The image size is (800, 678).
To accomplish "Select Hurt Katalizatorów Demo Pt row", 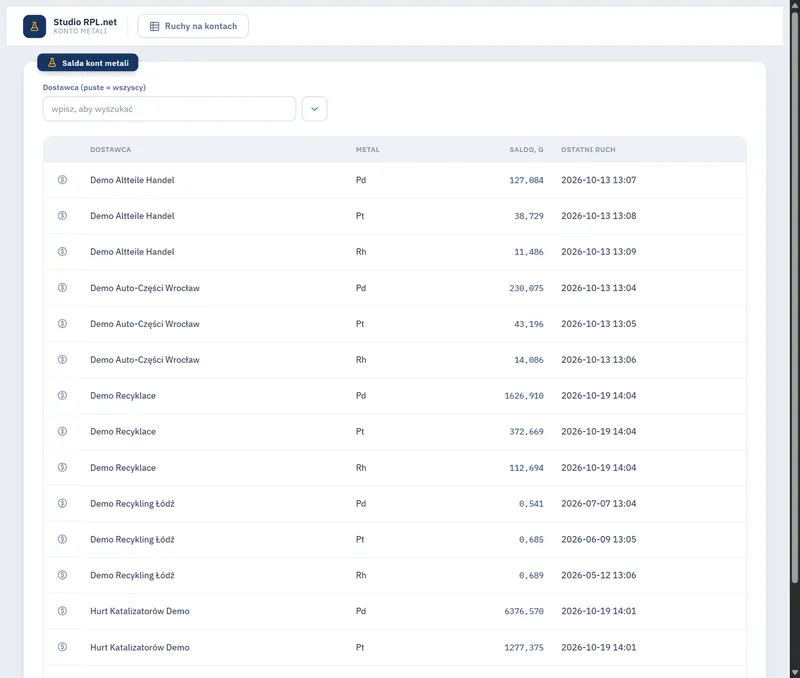I will pyautogui.click(x=395, y=647).
